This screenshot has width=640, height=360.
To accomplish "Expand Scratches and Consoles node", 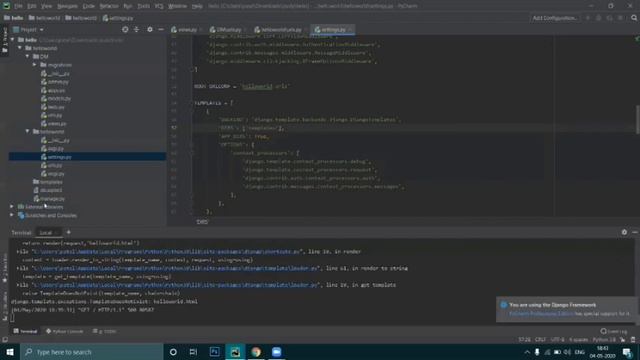I will pos(12,215).
